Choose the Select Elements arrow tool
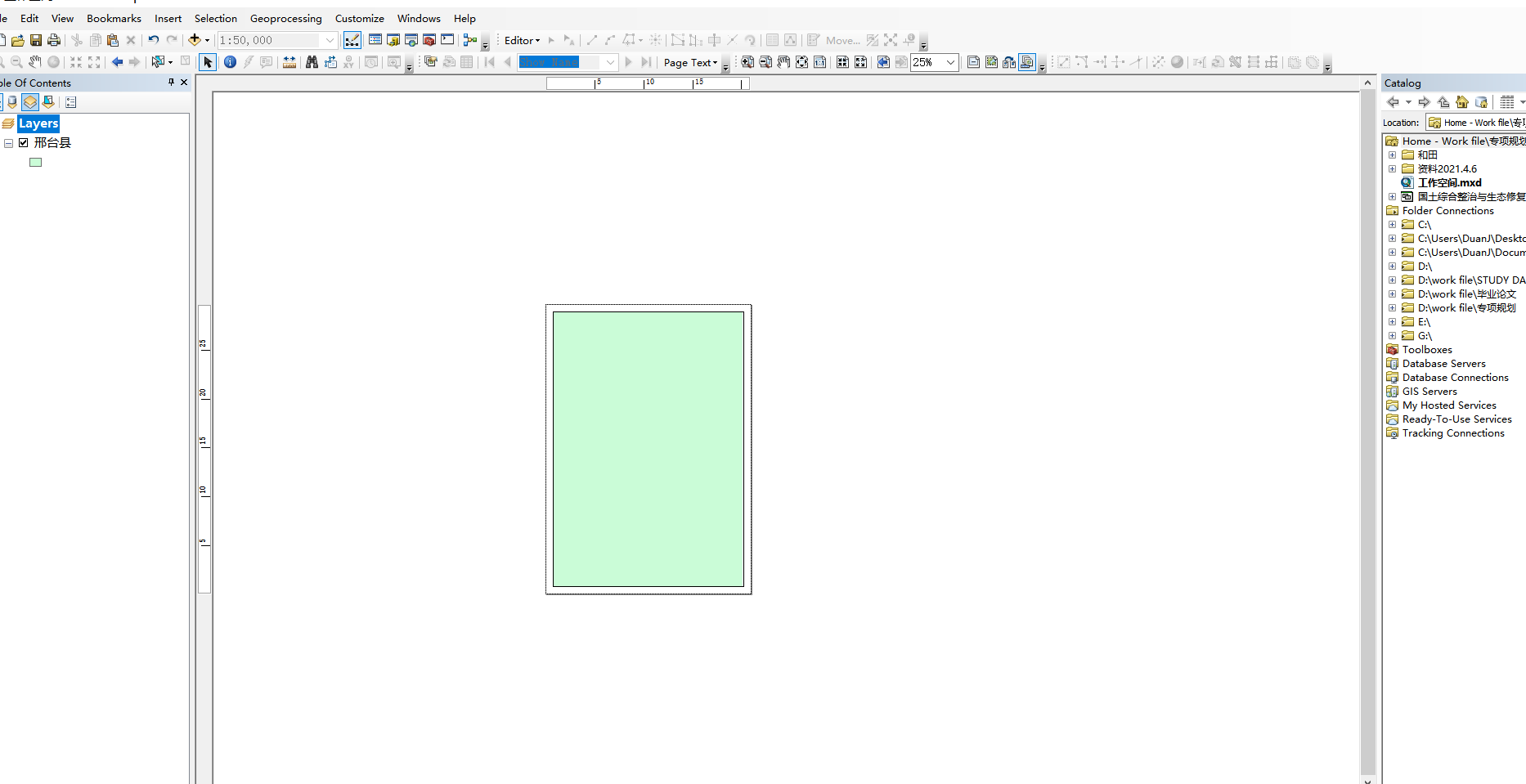 [208, 62]
